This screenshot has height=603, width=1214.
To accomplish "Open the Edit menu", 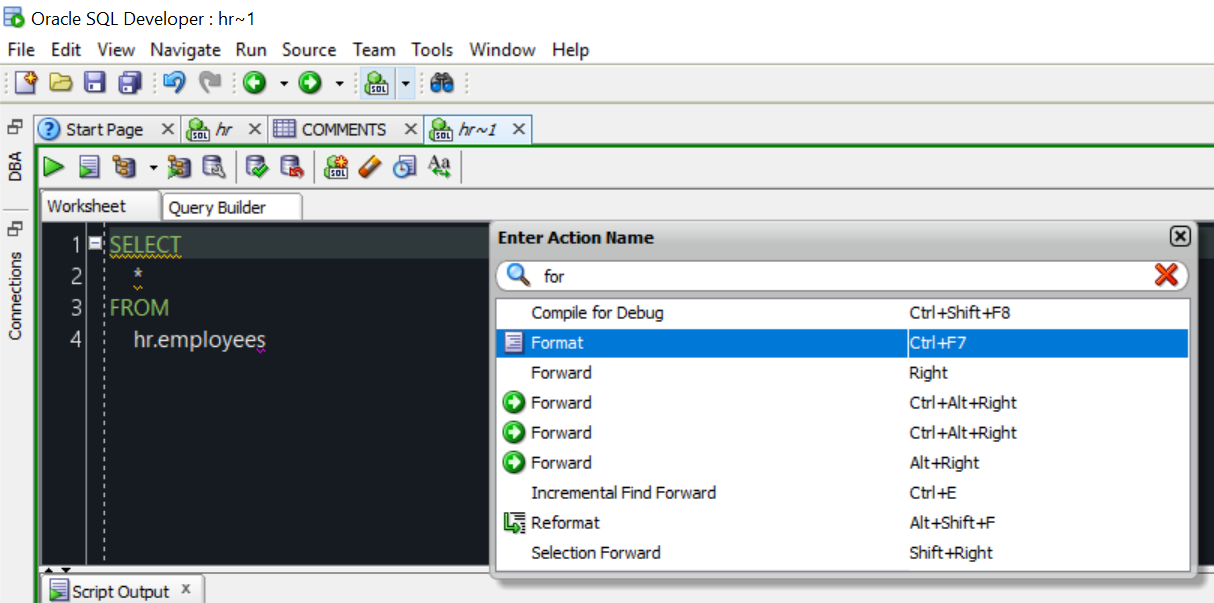I will tap(66, 49).
